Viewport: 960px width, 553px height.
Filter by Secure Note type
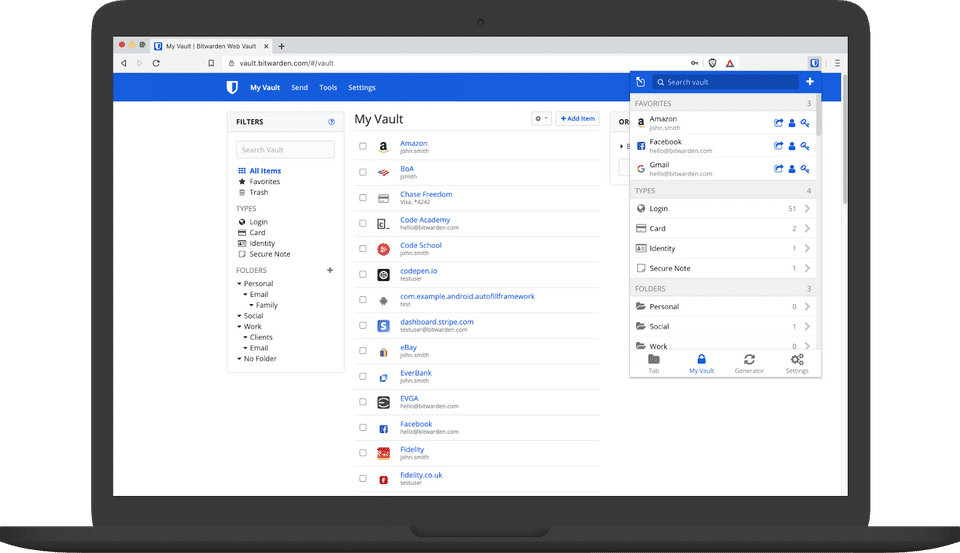[x=270, y=254]
